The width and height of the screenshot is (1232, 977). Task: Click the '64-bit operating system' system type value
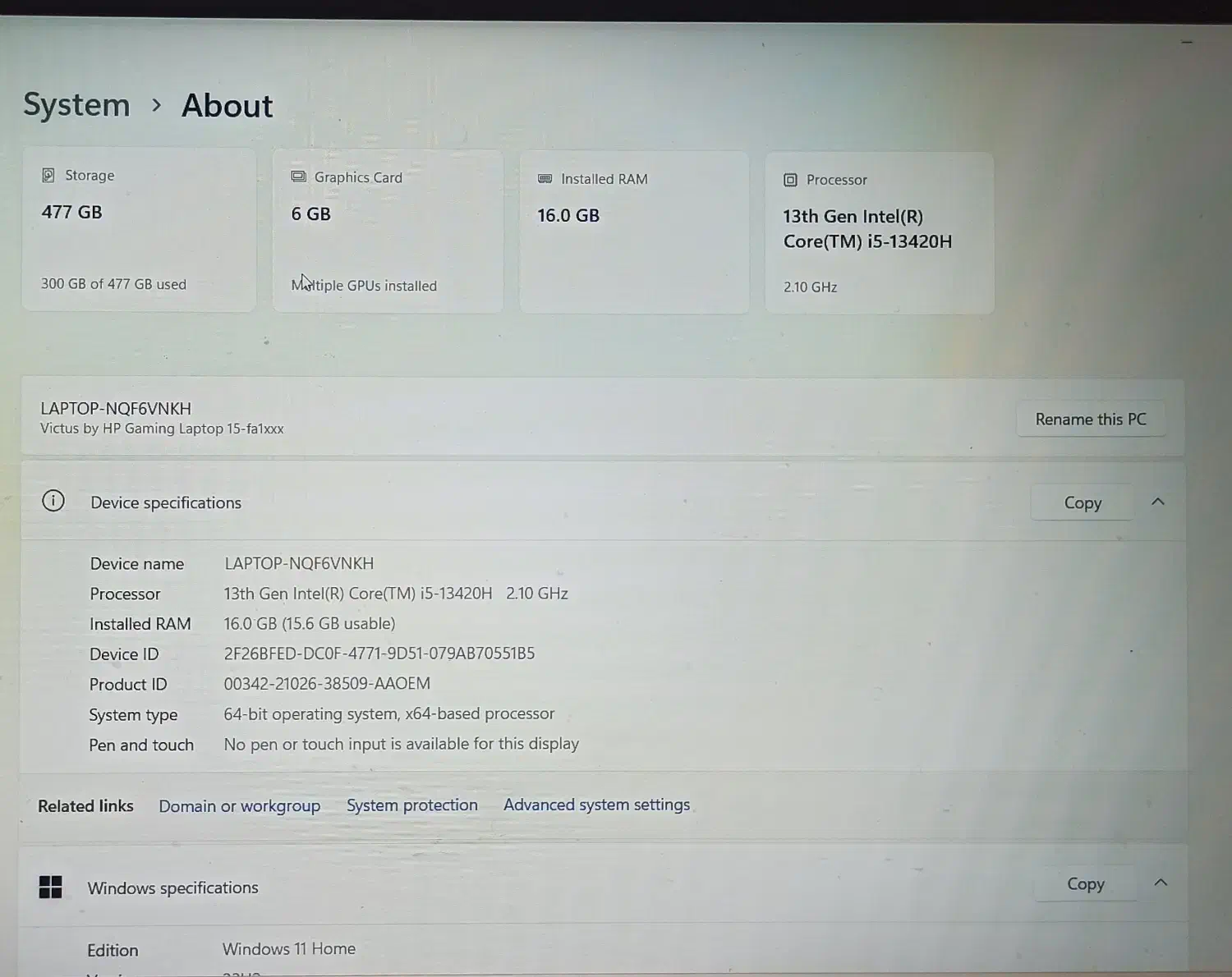(389, 714)
